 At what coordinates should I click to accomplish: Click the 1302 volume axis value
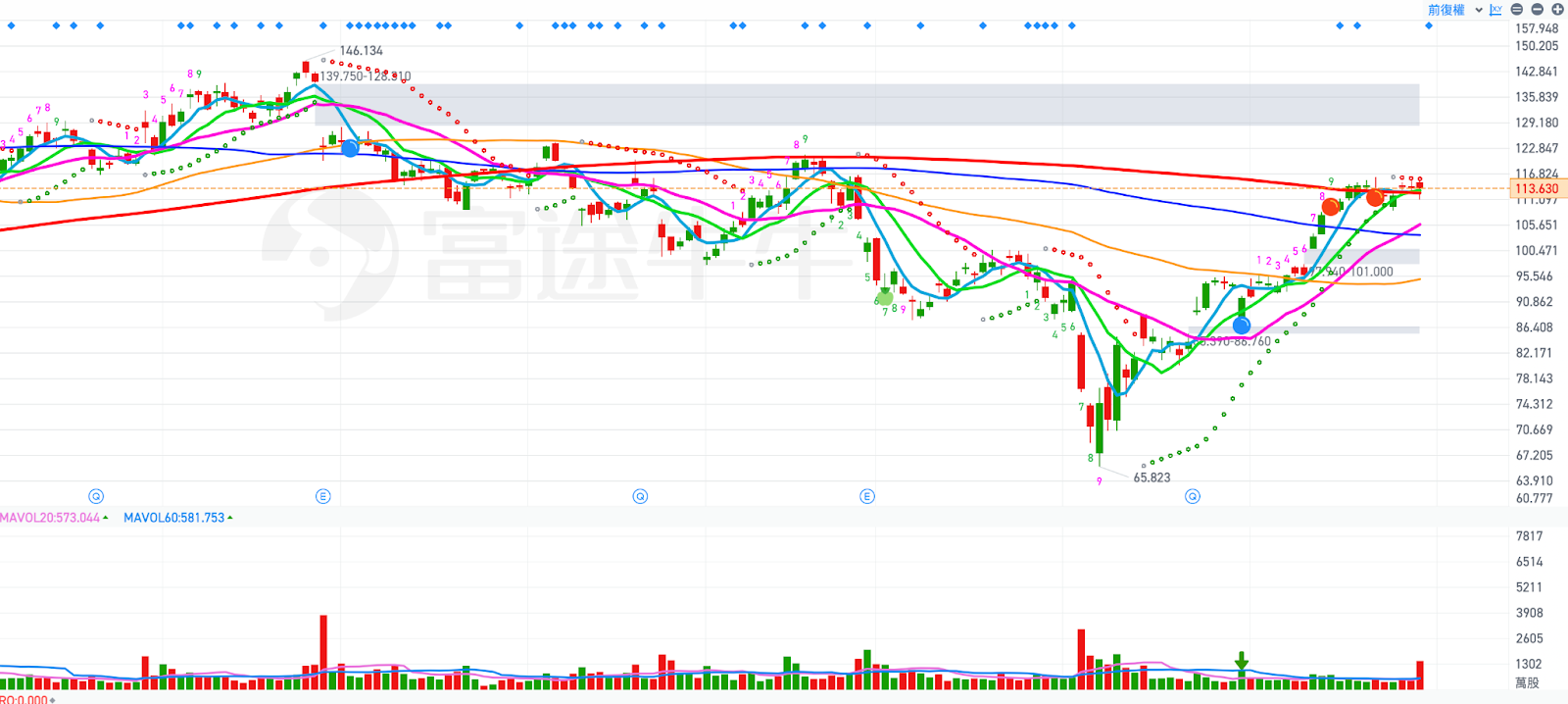(x=1529, y=664)
